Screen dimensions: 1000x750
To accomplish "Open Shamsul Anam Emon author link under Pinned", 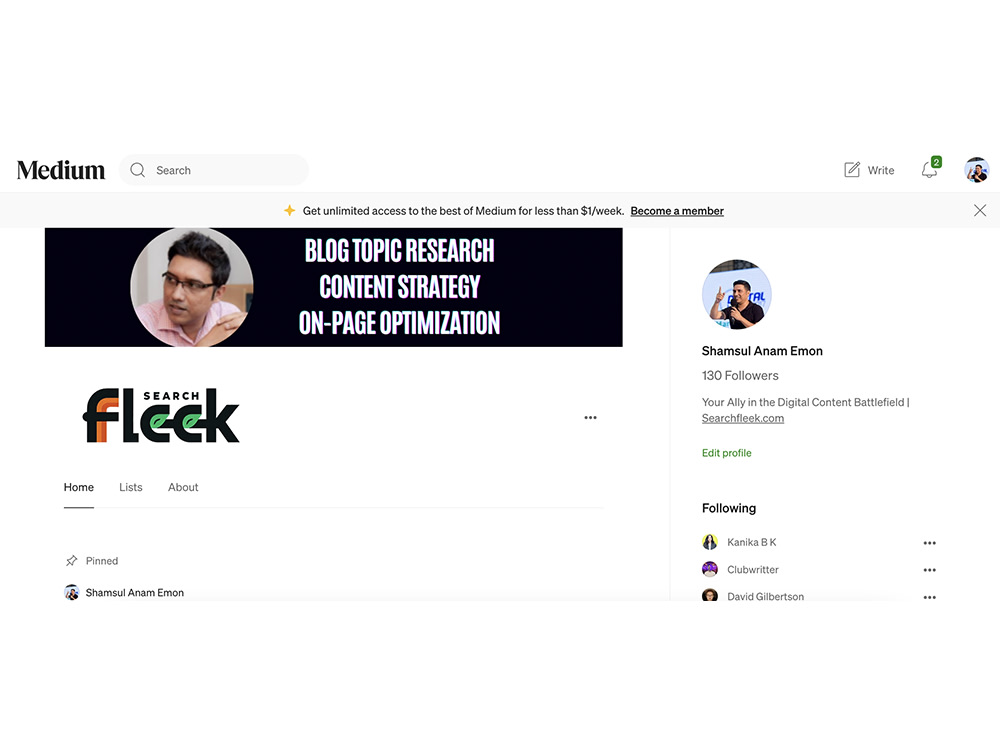I will (x=135, y=592).
